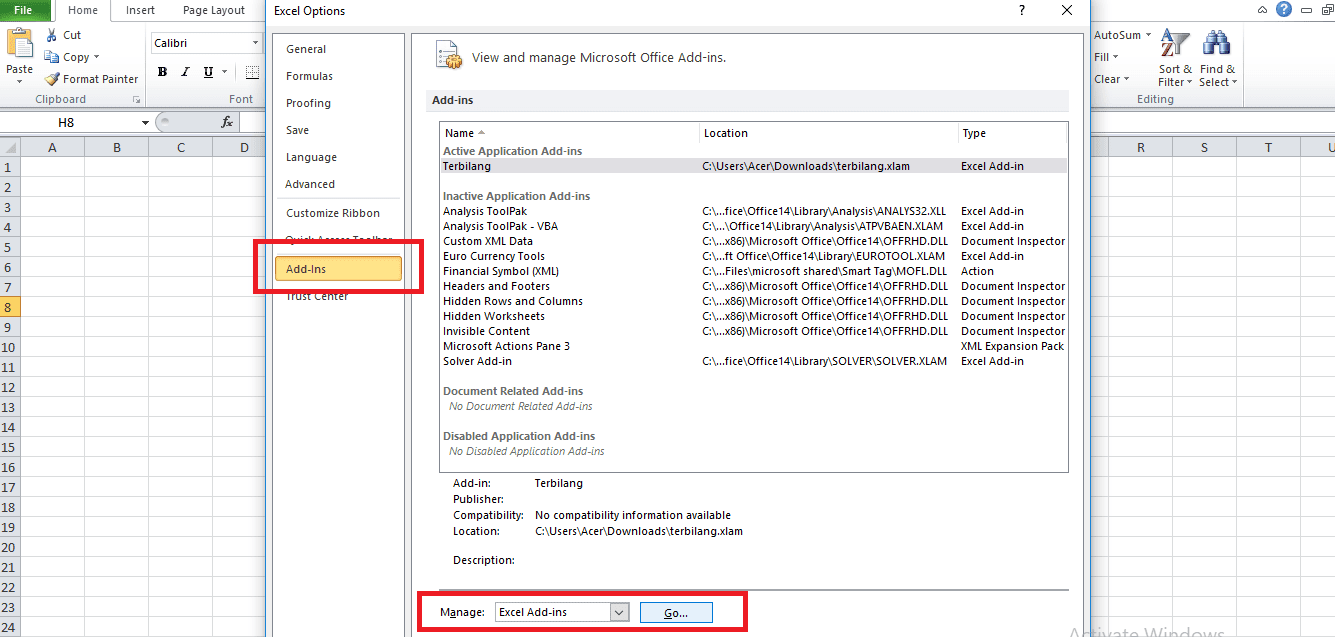The width and height of the screenshot is (1335, 637).
Task: Open the Paste options arrow
Action: 19,81
